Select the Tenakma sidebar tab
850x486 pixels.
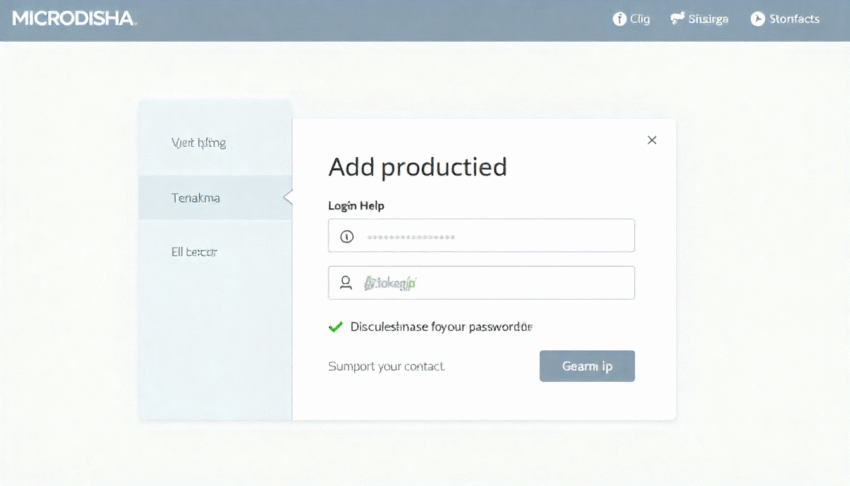196,198
